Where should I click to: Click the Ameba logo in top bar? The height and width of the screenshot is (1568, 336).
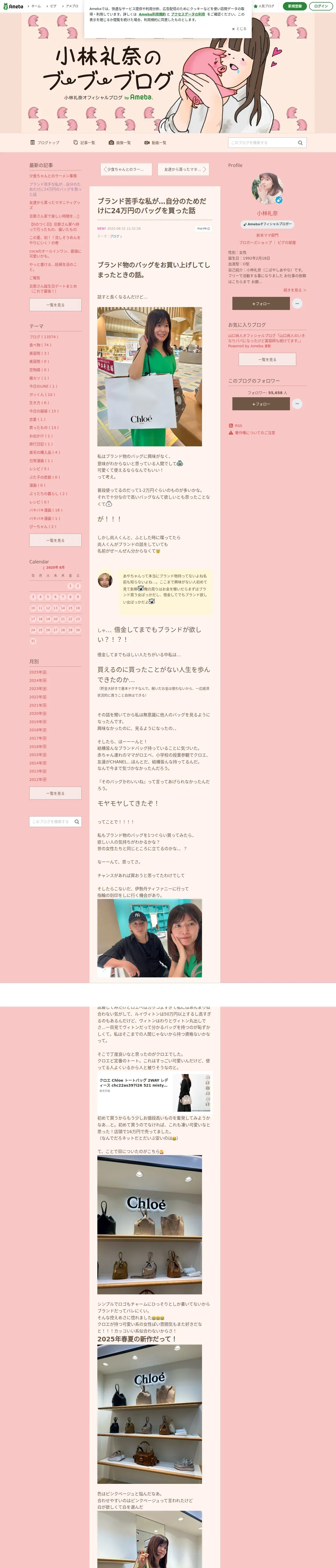click(13, 6)
